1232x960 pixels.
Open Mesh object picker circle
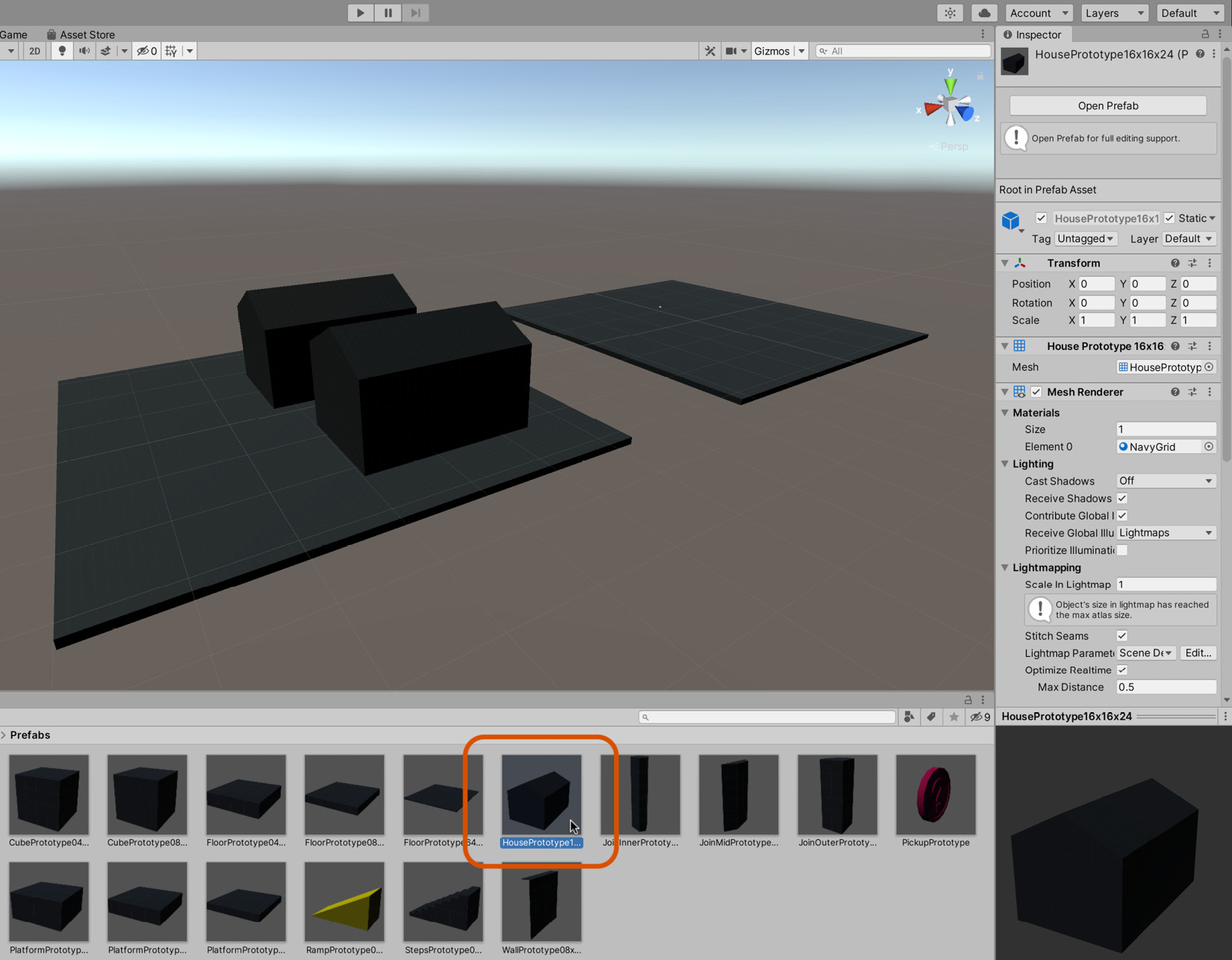(x=1209, y=367)
